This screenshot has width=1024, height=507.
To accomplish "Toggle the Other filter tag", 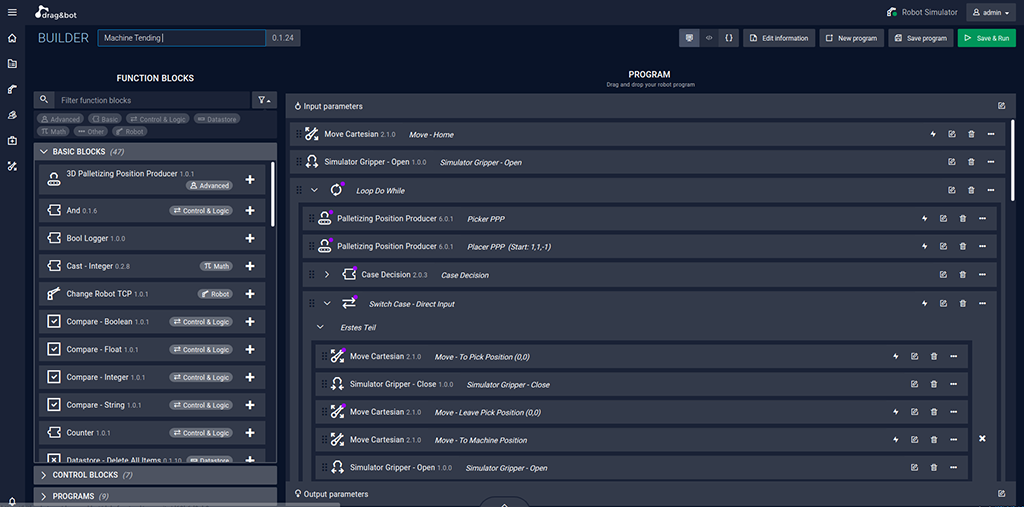I will coord(91,131).
